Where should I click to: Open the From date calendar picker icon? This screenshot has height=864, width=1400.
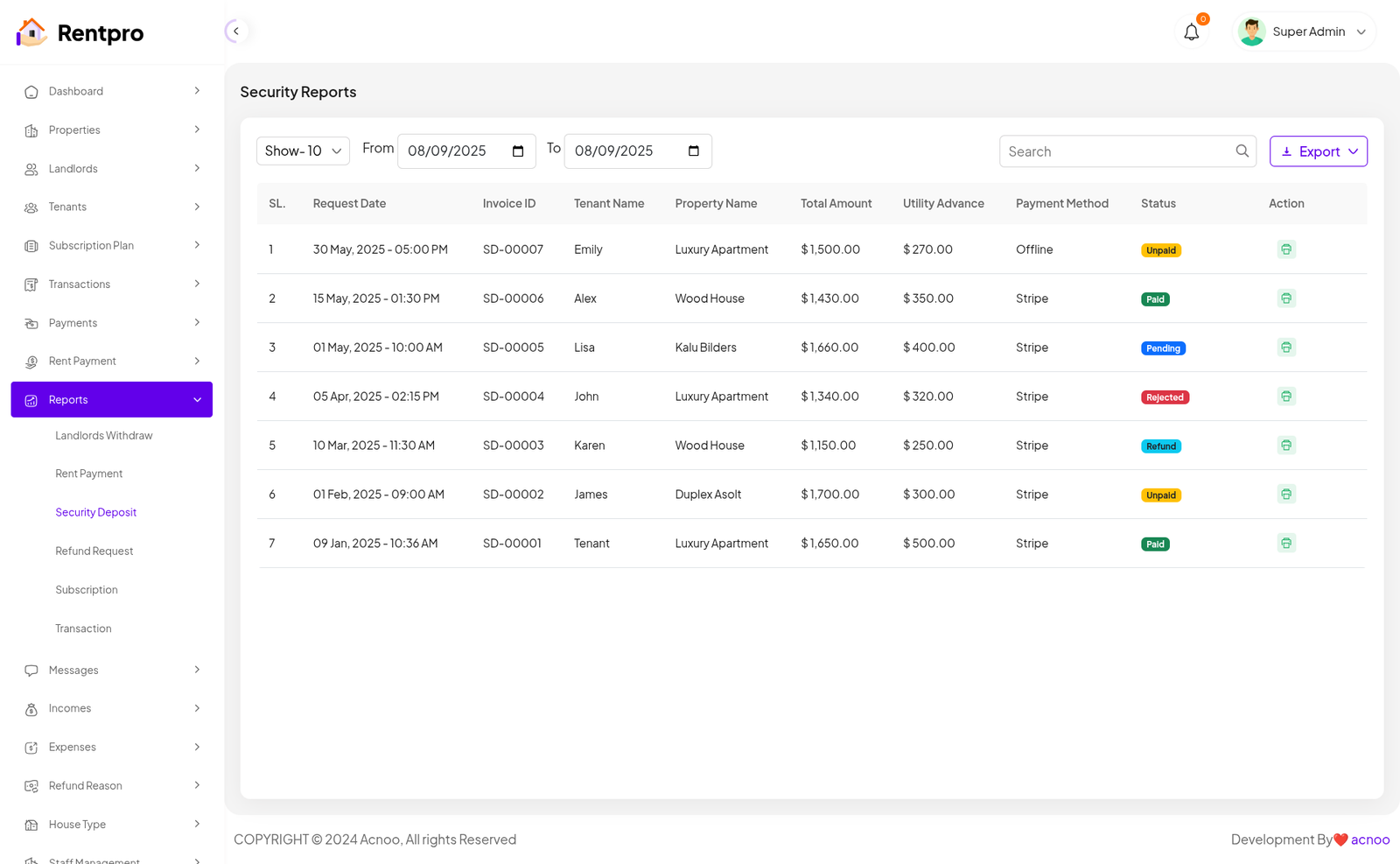(518, 151)
